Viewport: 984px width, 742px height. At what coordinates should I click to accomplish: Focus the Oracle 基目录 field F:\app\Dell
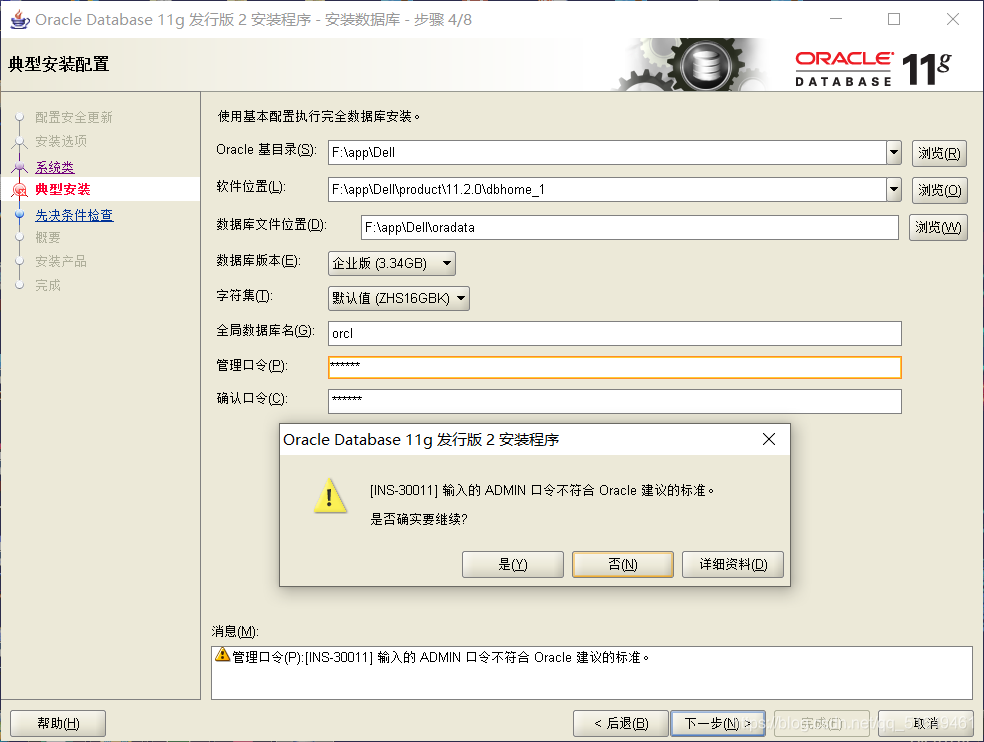607,153
